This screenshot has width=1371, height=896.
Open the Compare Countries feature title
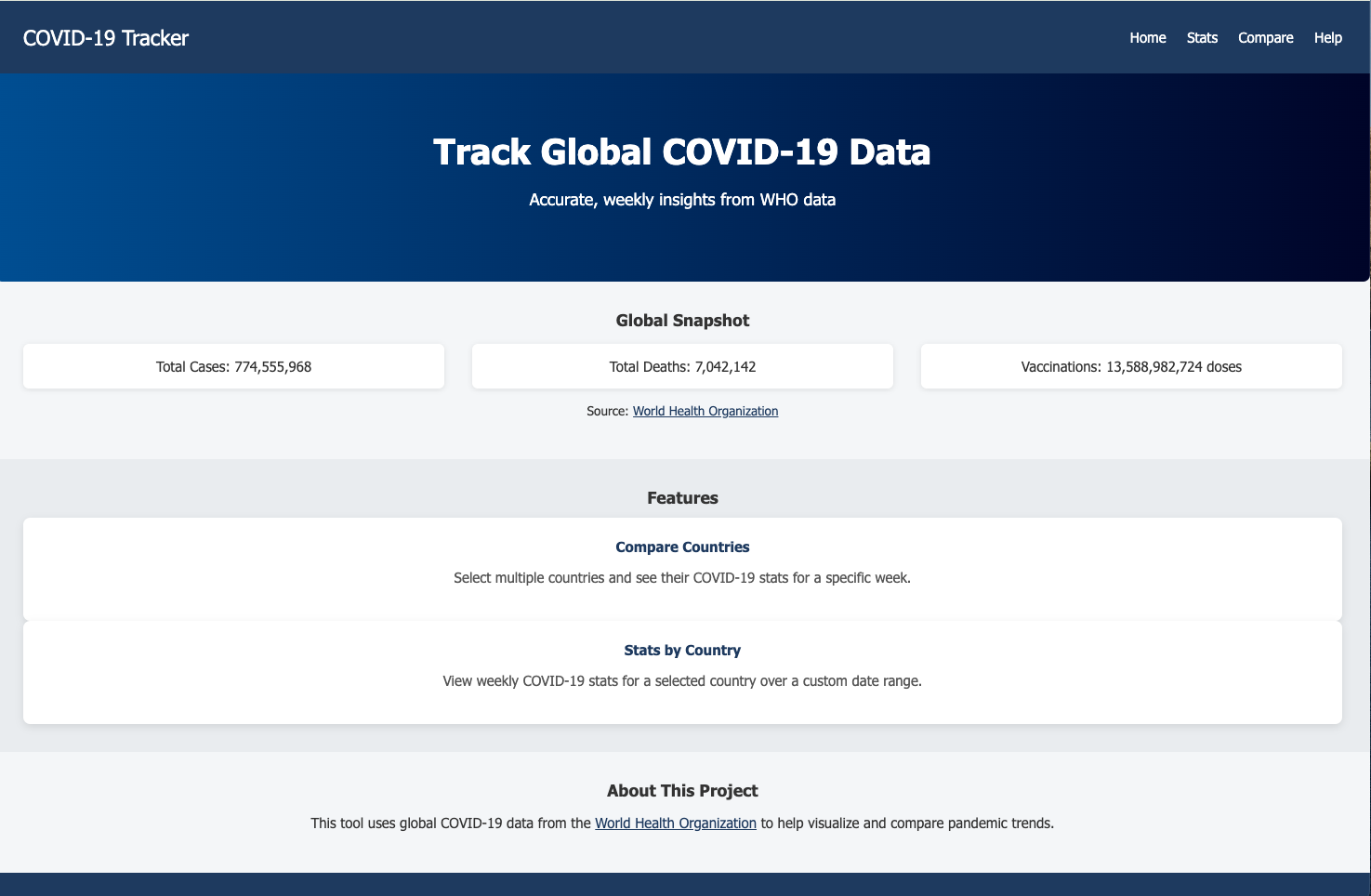[x=682, y=547]
